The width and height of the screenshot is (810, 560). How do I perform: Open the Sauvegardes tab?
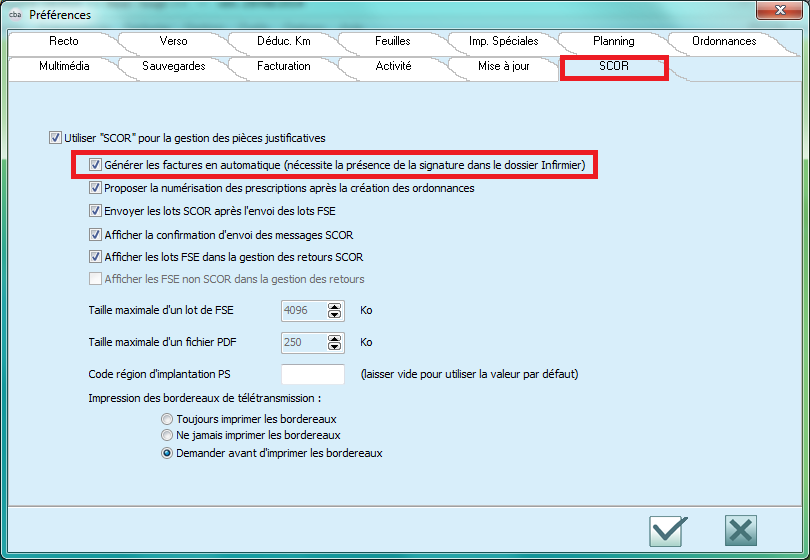coord(174,66)
